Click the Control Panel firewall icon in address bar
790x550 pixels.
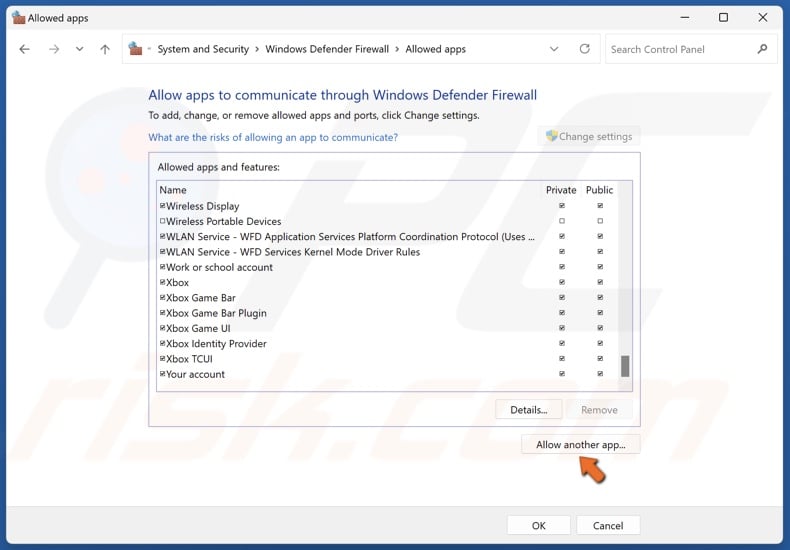135,49
